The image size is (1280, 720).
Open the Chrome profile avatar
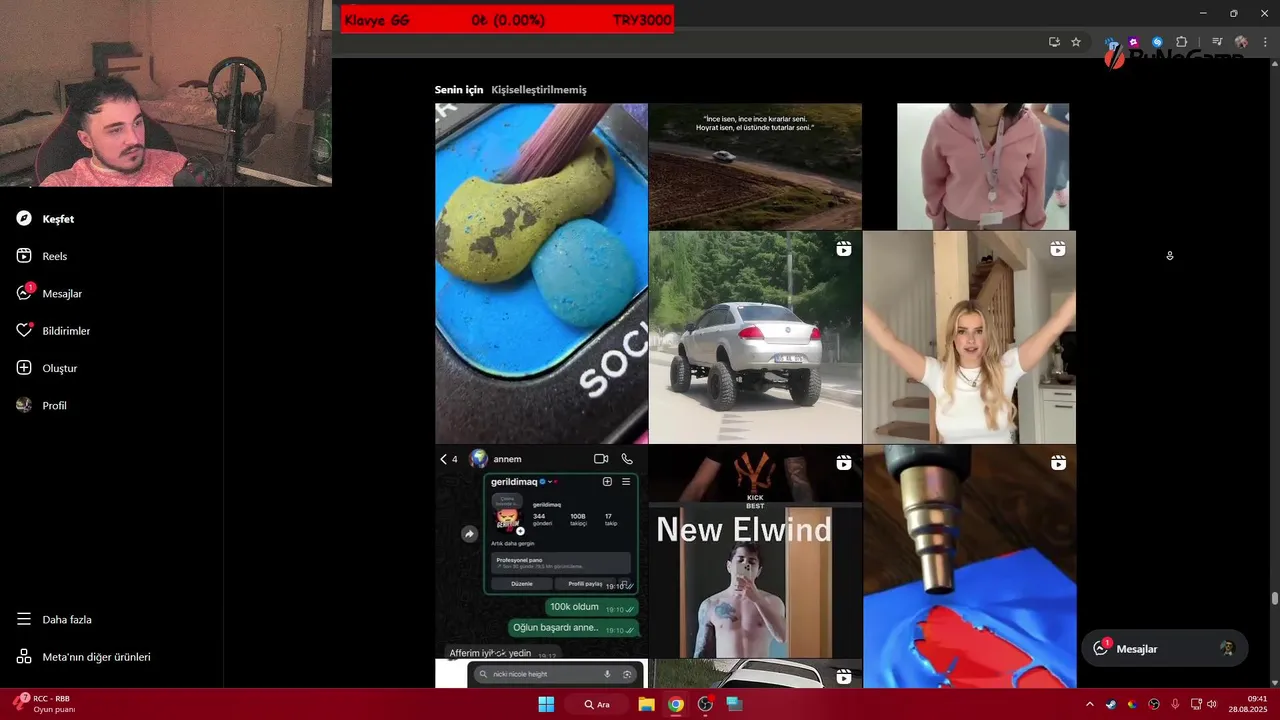pos(1241,42)
